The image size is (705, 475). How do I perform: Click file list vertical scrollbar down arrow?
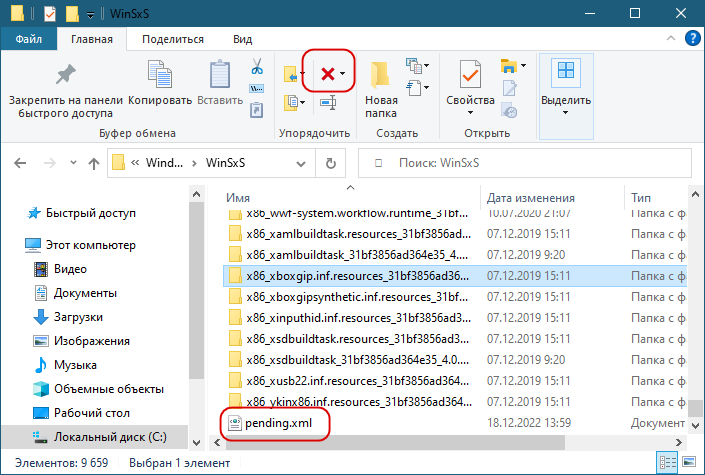point(695,426)
